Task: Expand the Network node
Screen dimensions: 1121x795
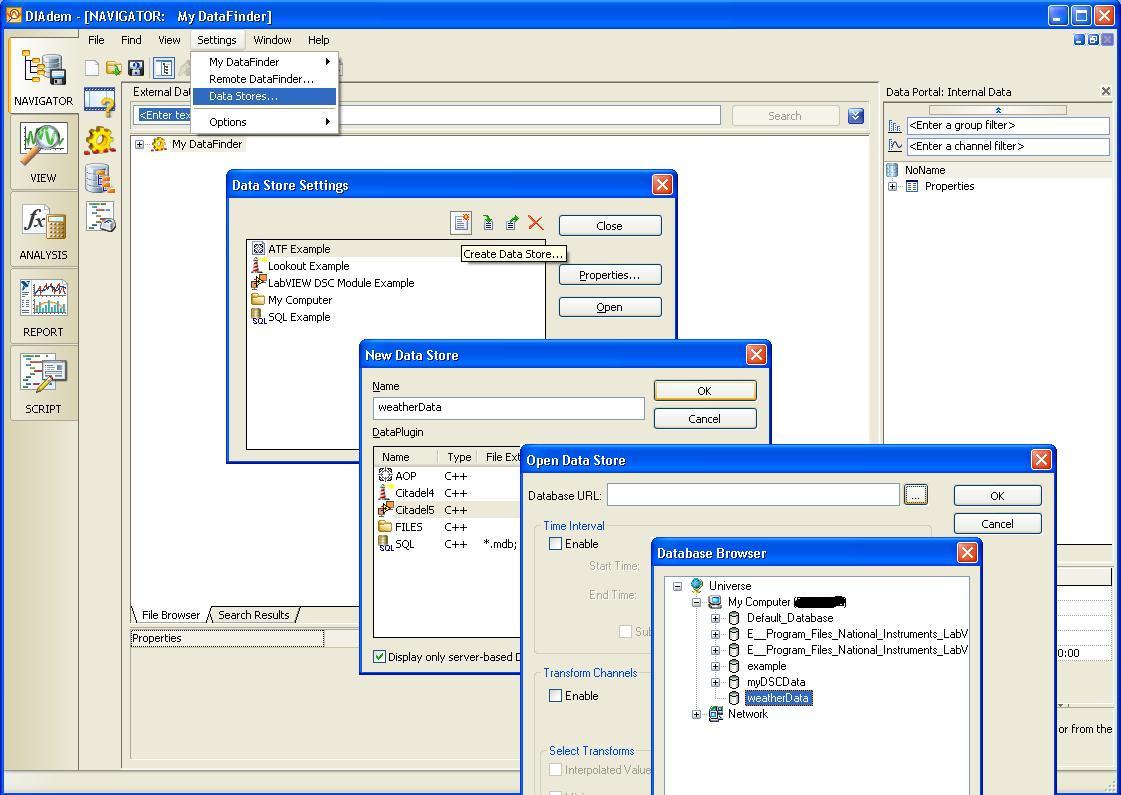Action: tap(696, 714)
